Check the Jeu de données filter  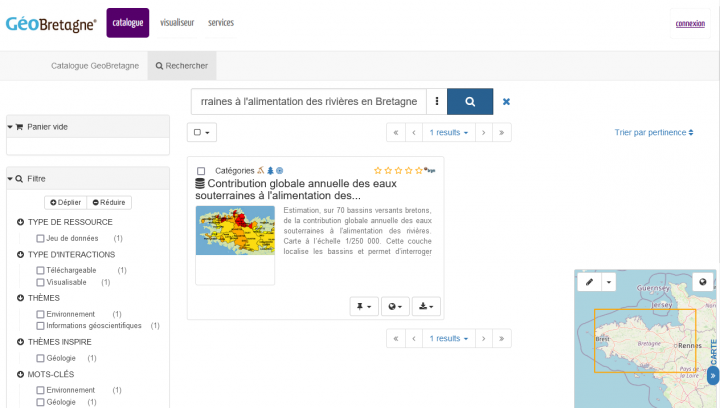coord(40,239)
